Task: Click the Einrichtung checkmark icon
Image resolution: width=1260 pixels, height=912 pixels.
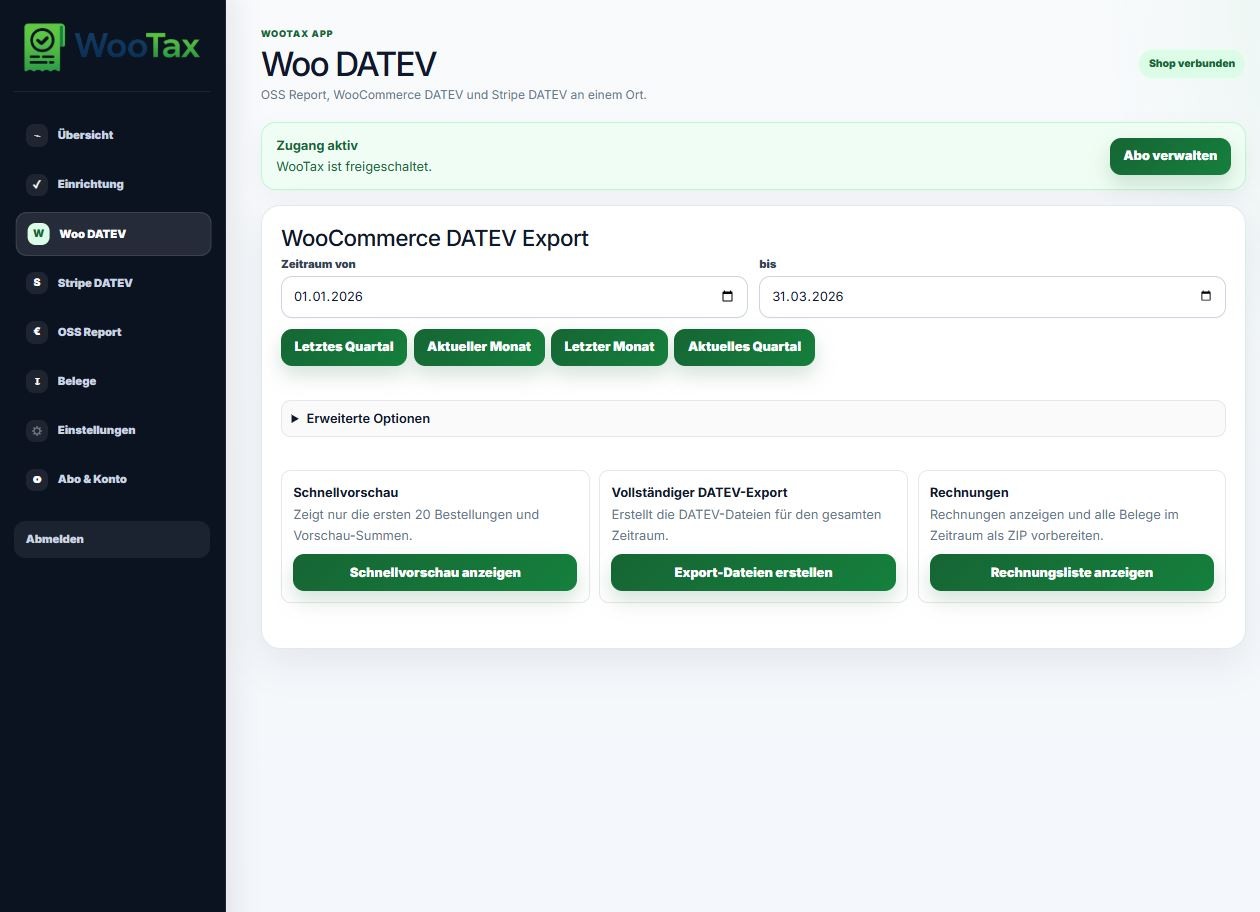Action: coord(37,184)
